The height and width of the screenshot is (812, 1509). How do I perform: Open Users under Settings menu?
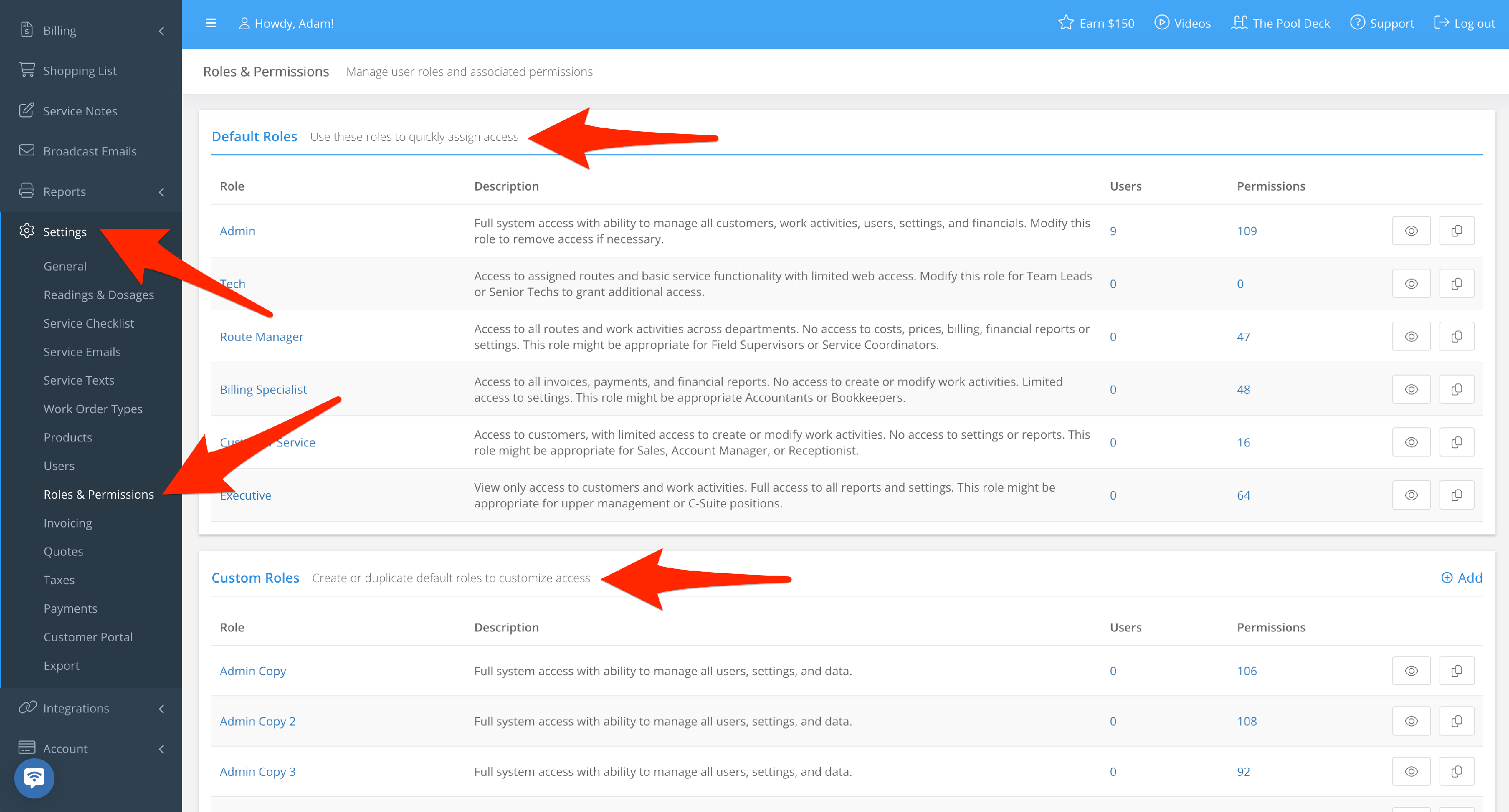tap(59, 466)
